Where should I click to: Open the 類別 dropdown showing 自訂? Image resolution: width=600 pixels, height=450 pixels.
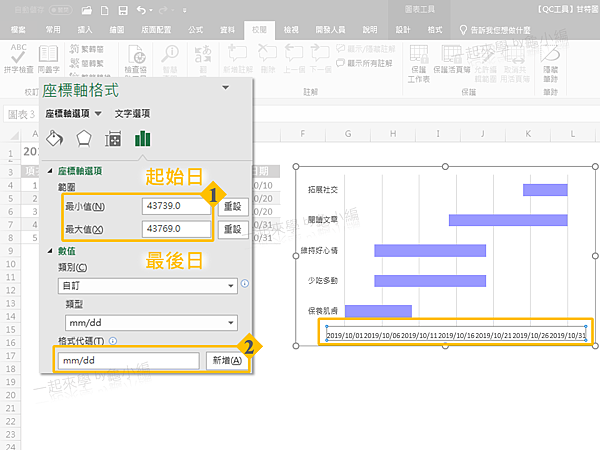click(148, 286)
